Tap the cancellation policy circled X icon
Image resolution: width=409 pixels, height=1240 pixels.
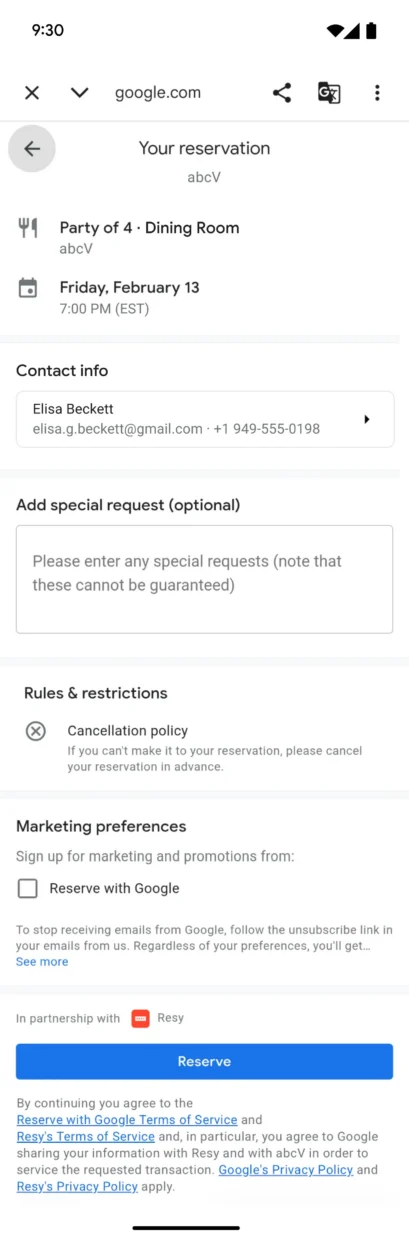click(x=35, y=731)
